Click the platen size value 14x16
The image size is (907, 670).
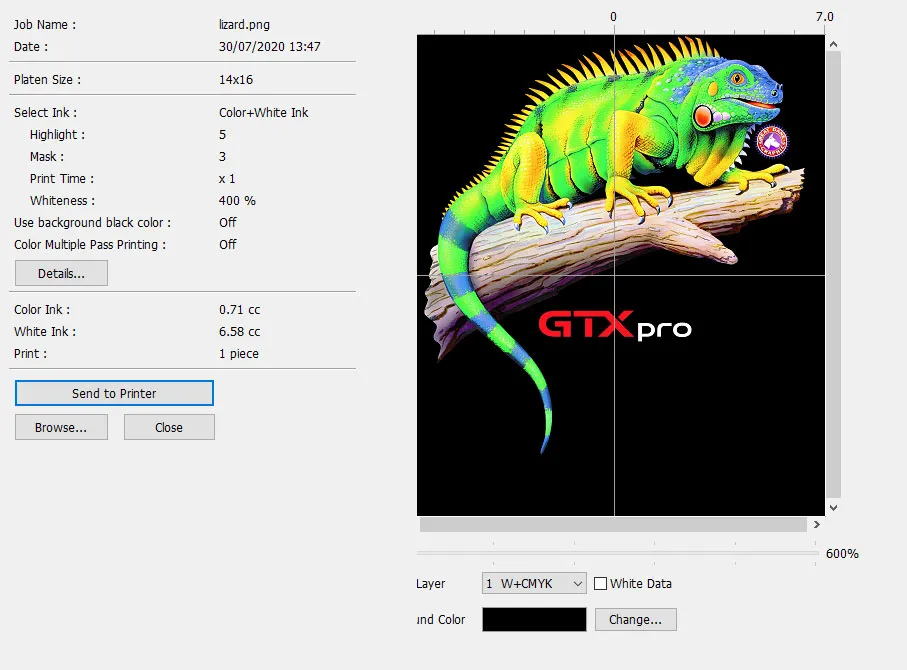236,79
